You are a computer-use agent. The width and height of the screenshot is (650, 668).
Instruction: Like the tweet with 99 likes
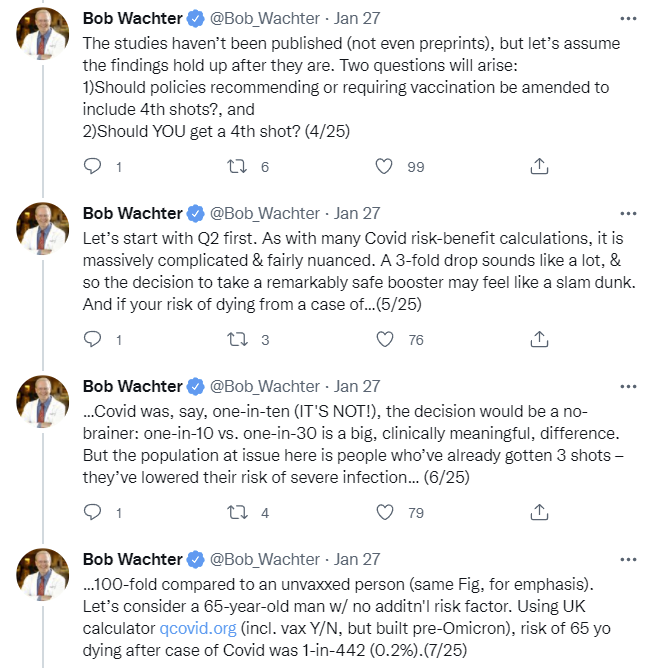click(384, 166)
